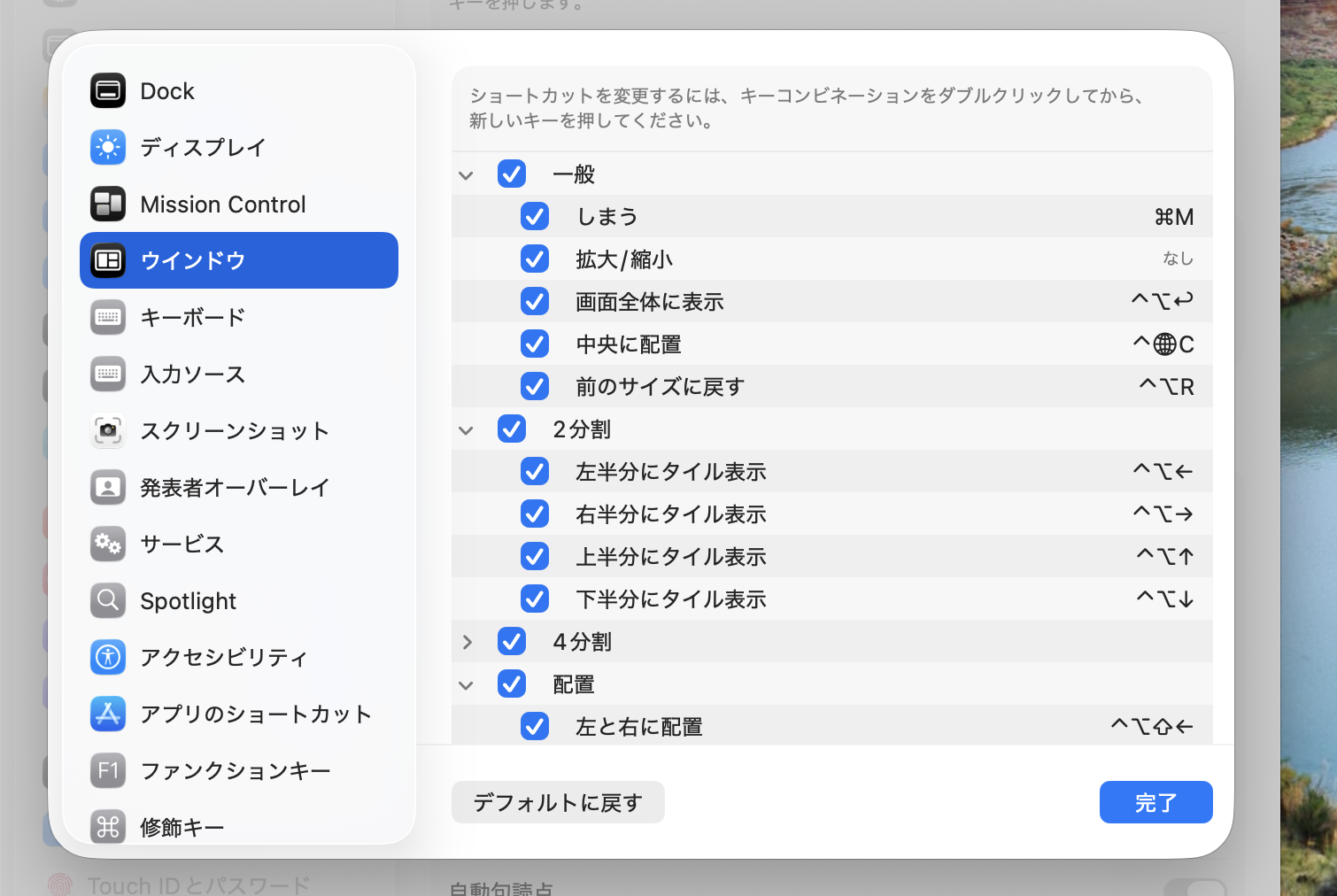Expand the 4分割 group
Screen dimensions: 1337x896
(x=467, y=643)
